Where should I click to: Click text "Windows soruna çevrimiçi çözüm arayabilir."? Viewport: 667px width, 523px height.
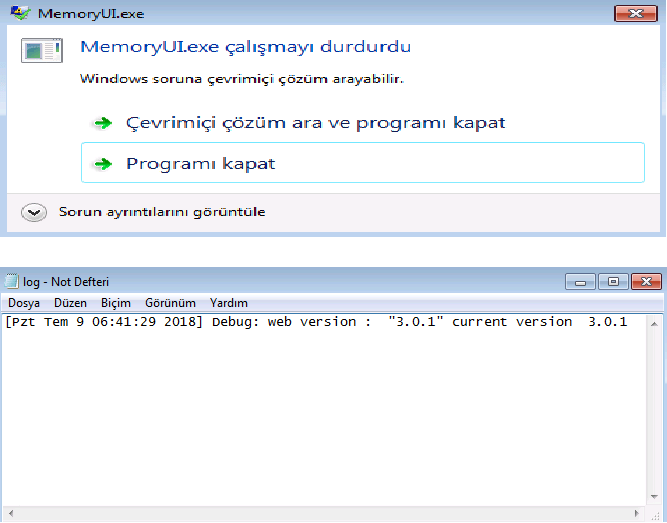click(x=242, y=79)
